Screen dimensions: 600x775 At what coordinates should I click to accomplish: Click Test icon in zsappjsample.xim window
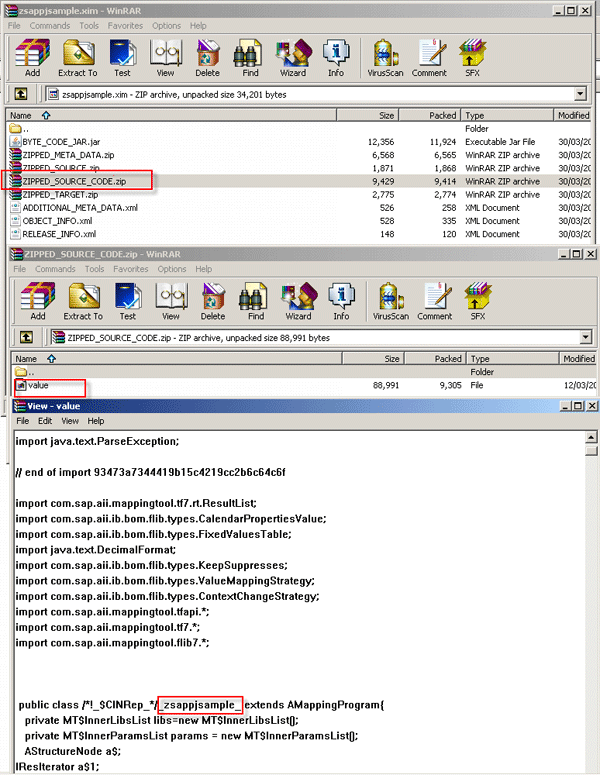(122, 58)
